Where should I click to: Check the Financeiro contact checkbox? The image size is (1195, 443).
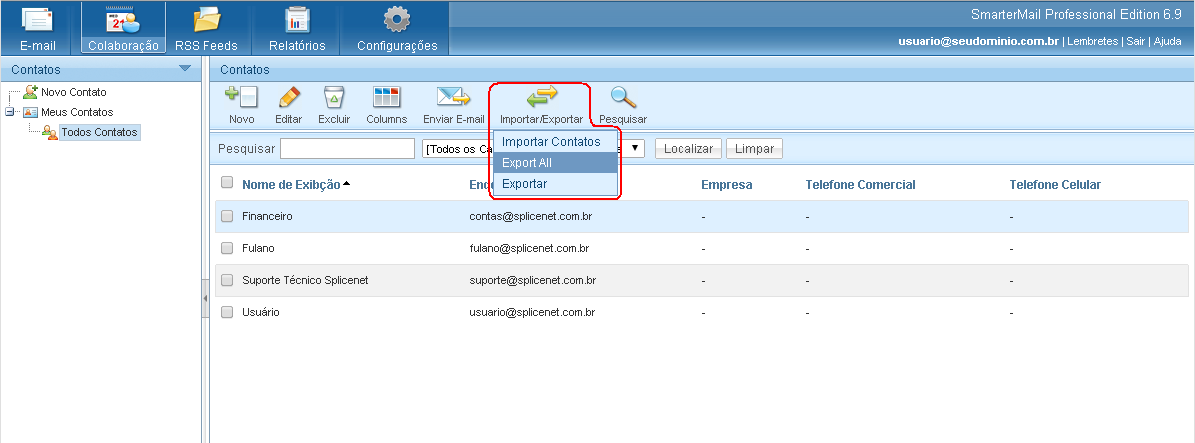click(227, 216)
